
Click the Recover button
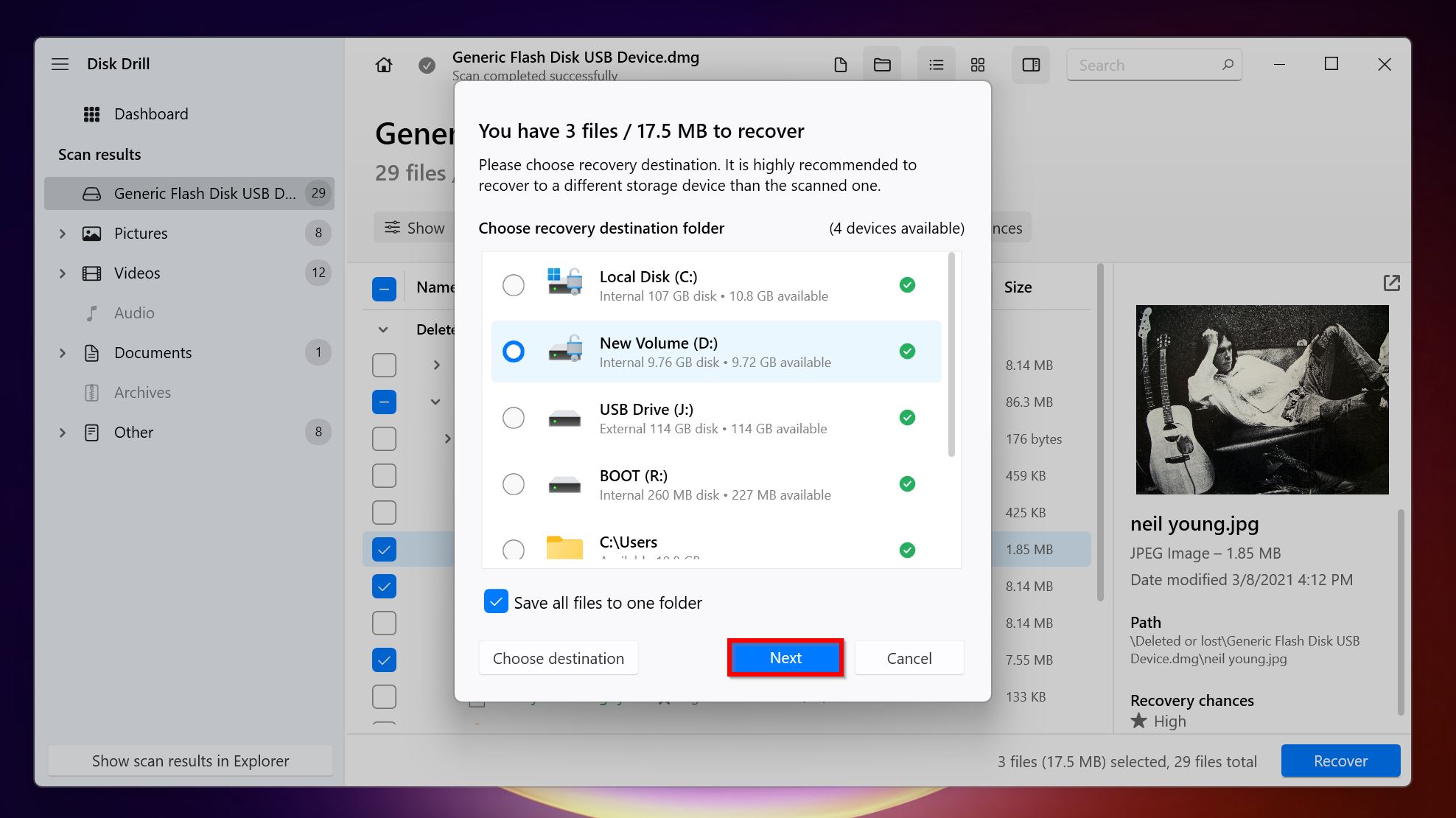point(1340,761)
